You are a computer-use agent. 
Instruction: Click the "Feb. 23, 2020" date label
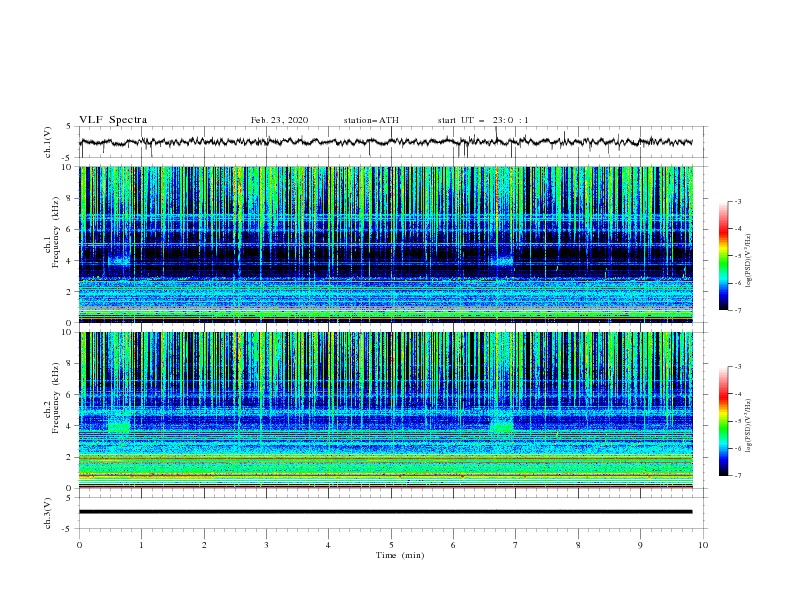[279, 120]
